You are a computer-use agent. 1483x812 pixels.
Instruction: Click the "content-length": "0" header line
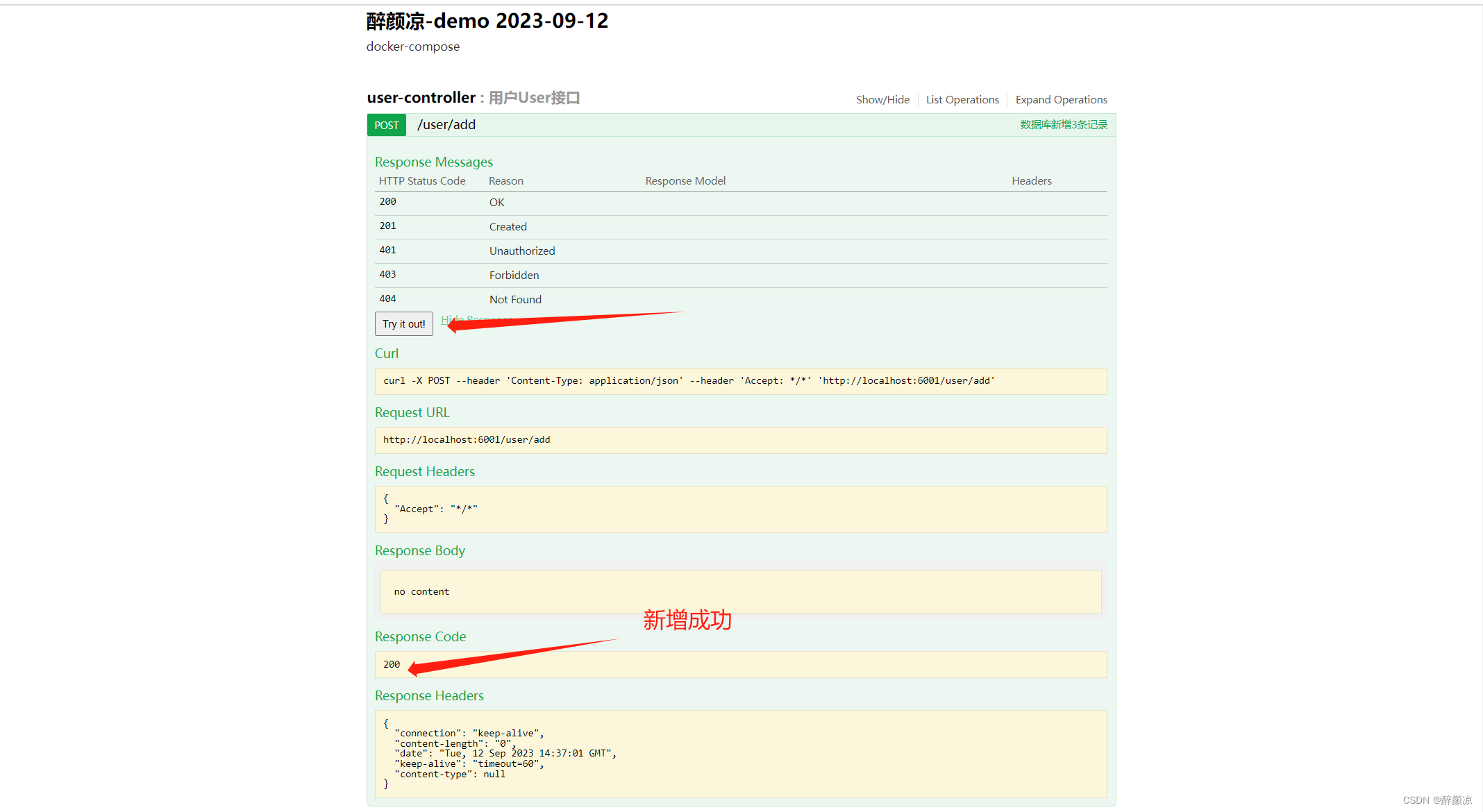[x=455, y=744]
